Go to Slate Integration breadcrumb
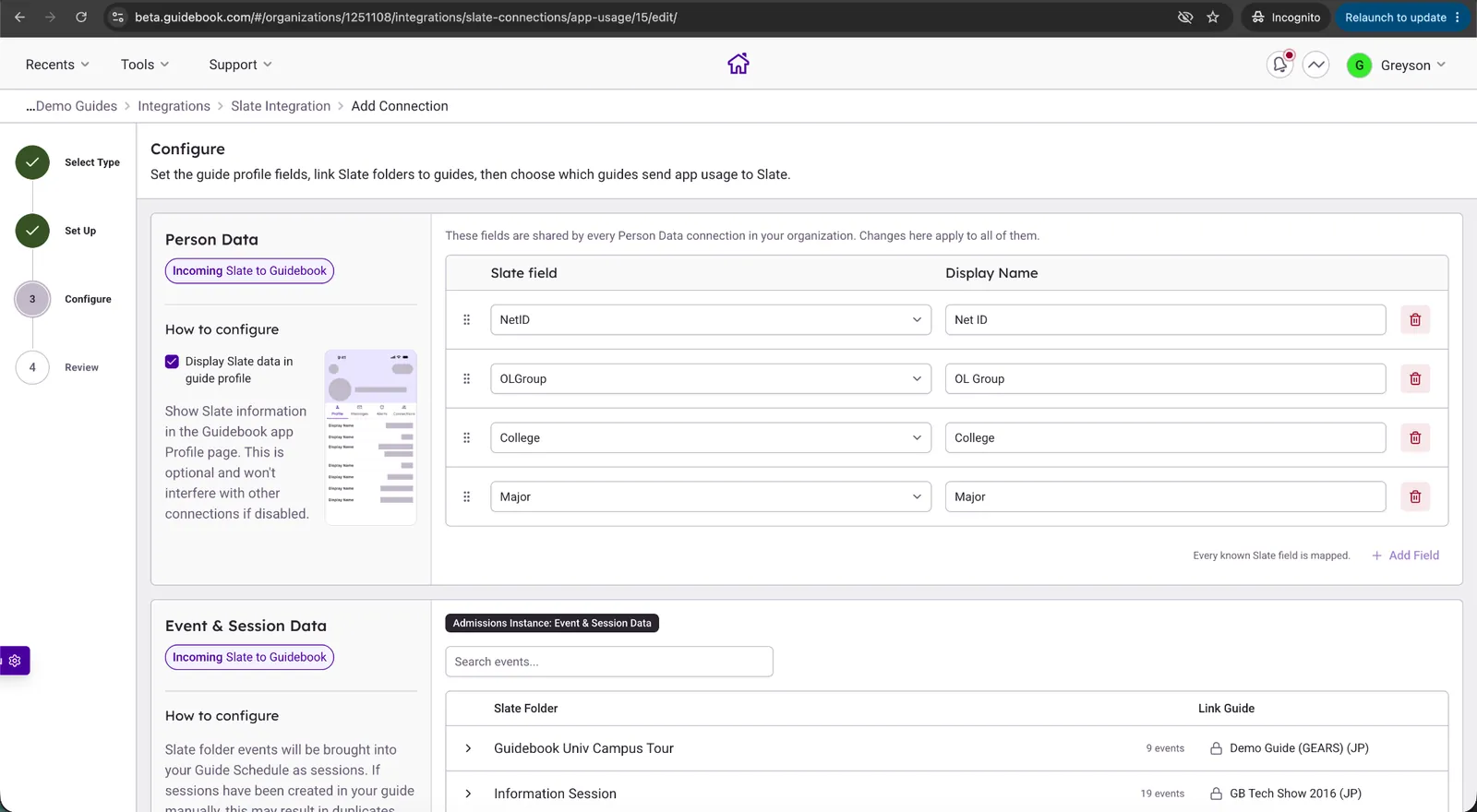The height and width of the screenshot is (812, 1477). pyautogui.click(x=281, y=106)
